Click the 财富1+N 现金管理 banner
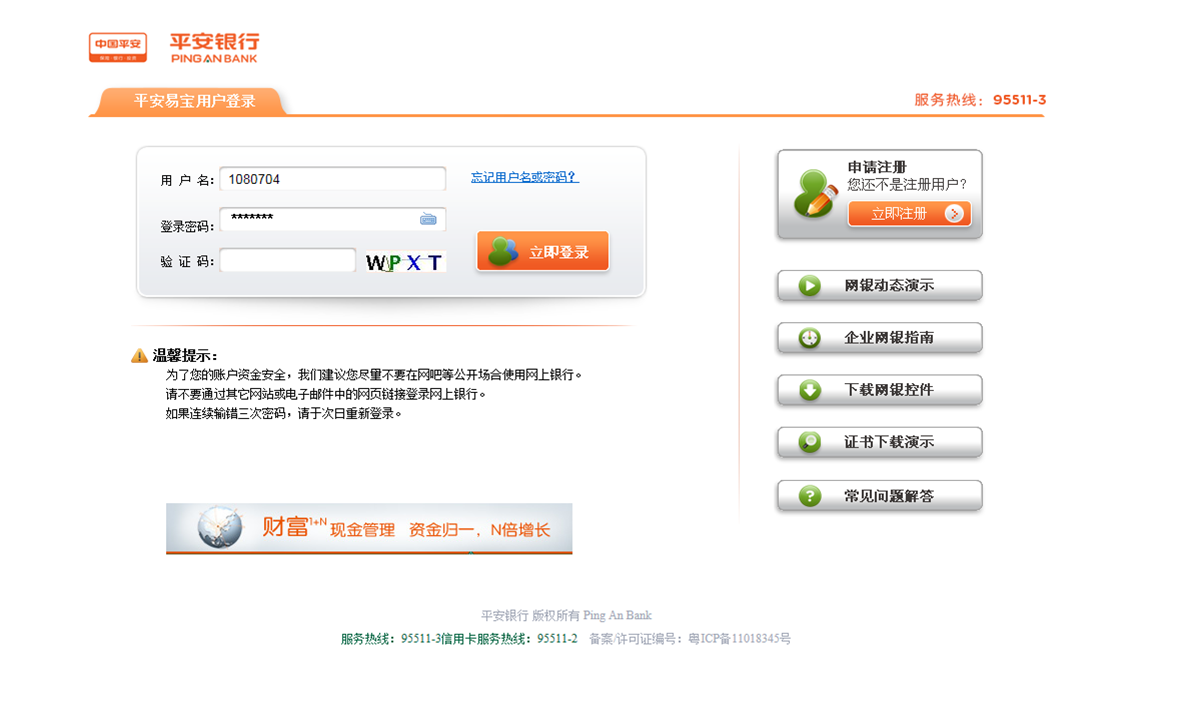Screen dimensions: 1178x718 pos(369,529)
